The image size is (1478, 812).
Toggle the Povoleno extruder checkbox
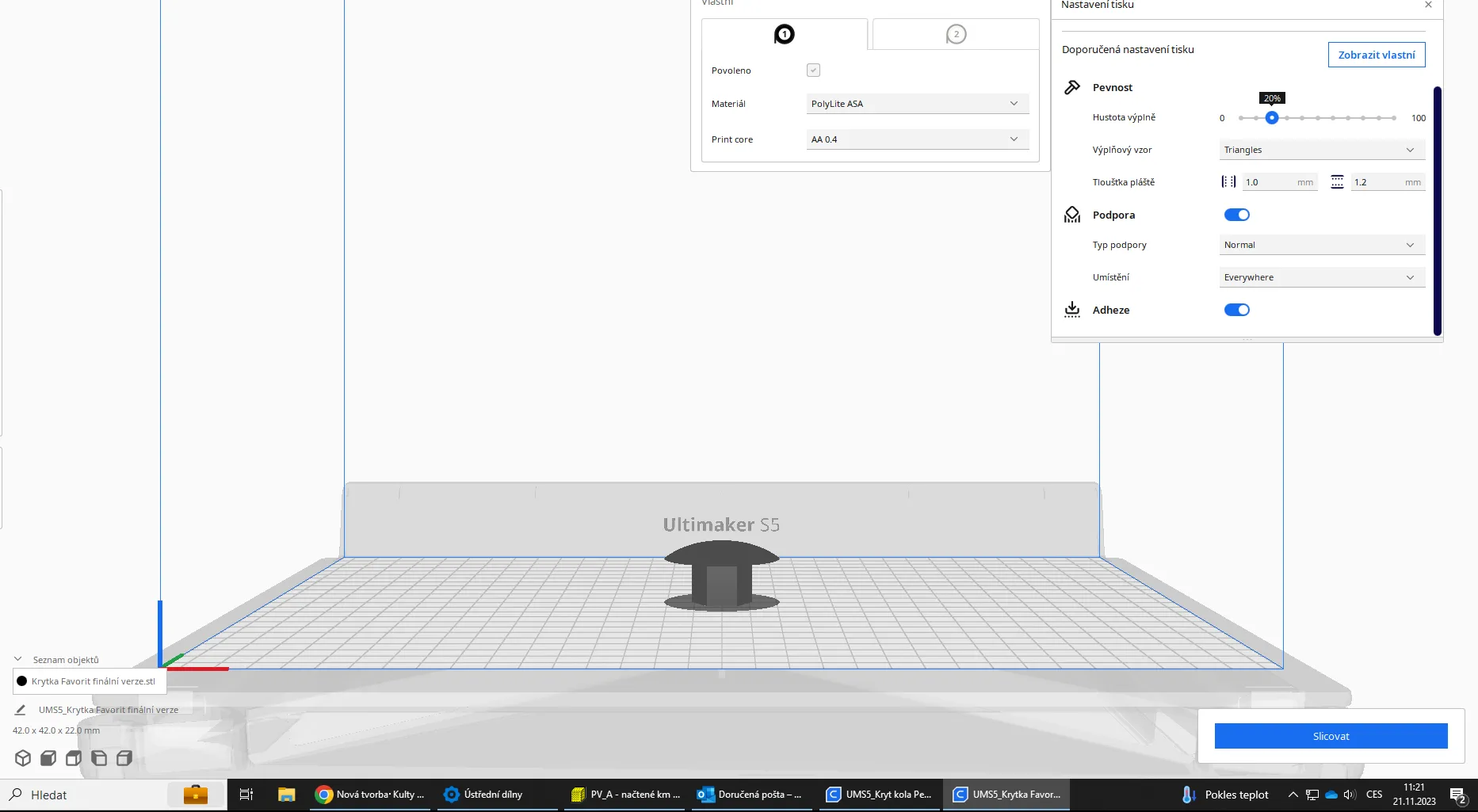coord(813,71)
